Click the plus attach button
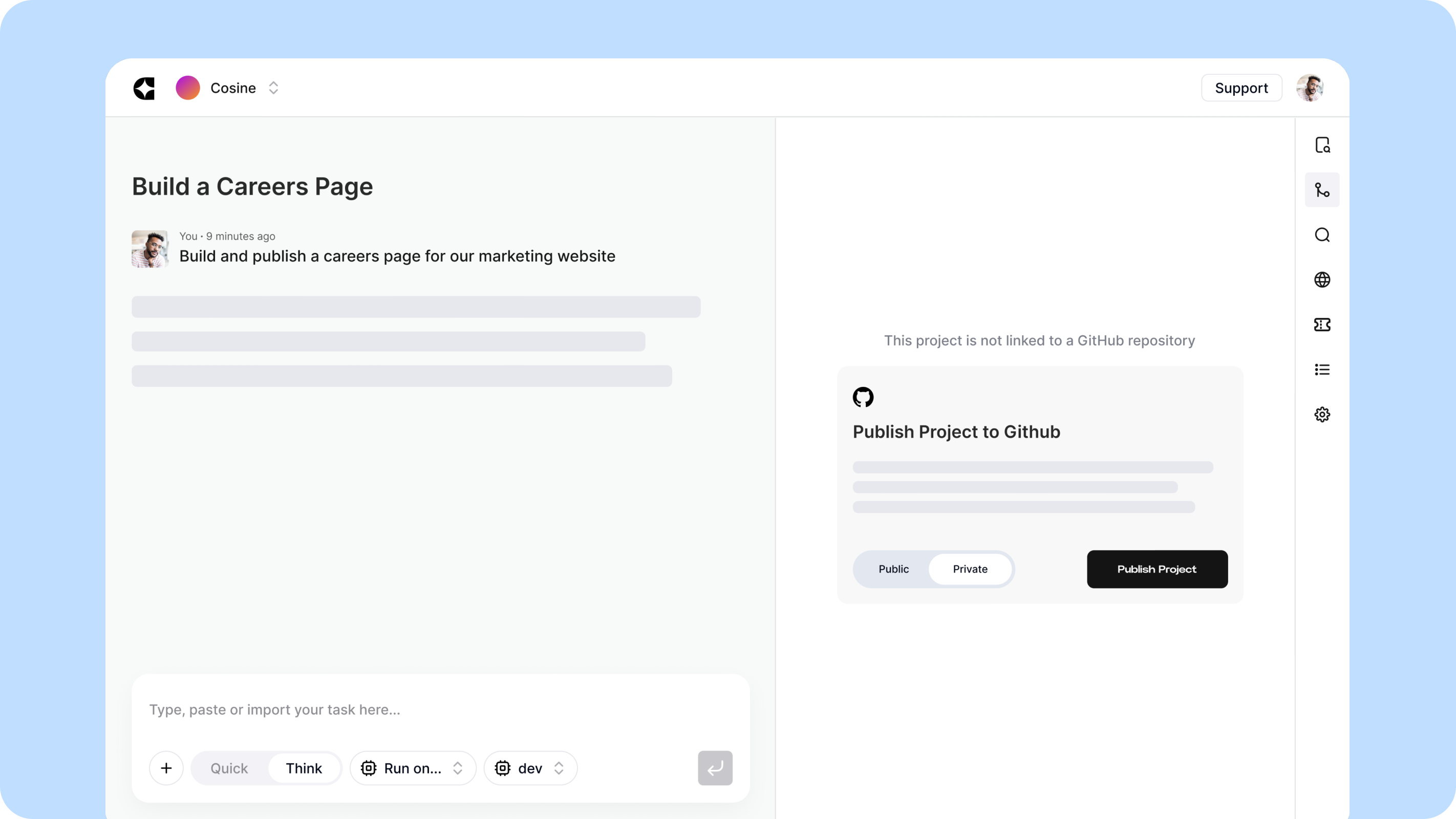This screenshot has width=1456, height=819. pos(166,768)
